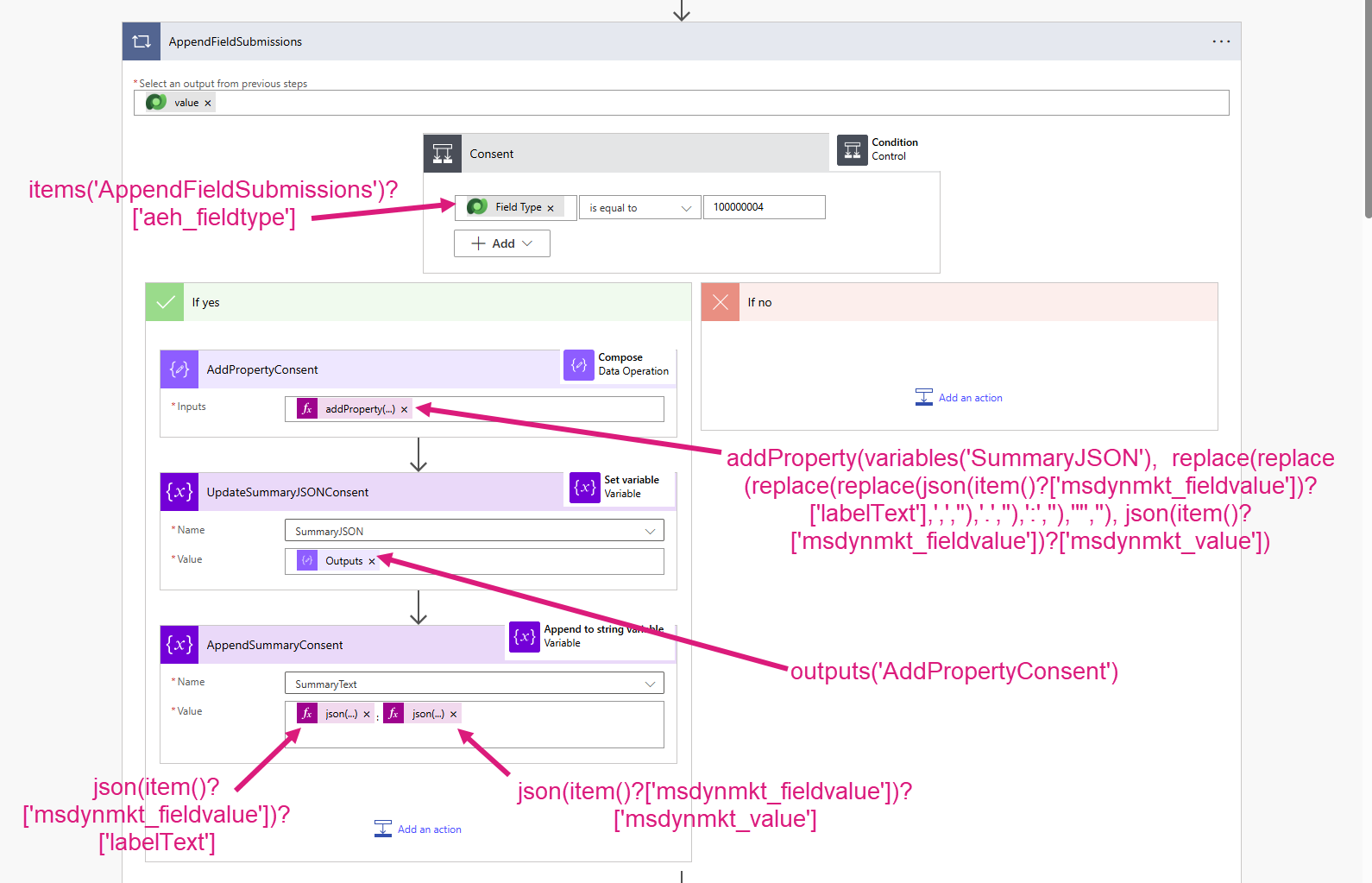
Task: Click the output from previous steps field
Action: 682,103
